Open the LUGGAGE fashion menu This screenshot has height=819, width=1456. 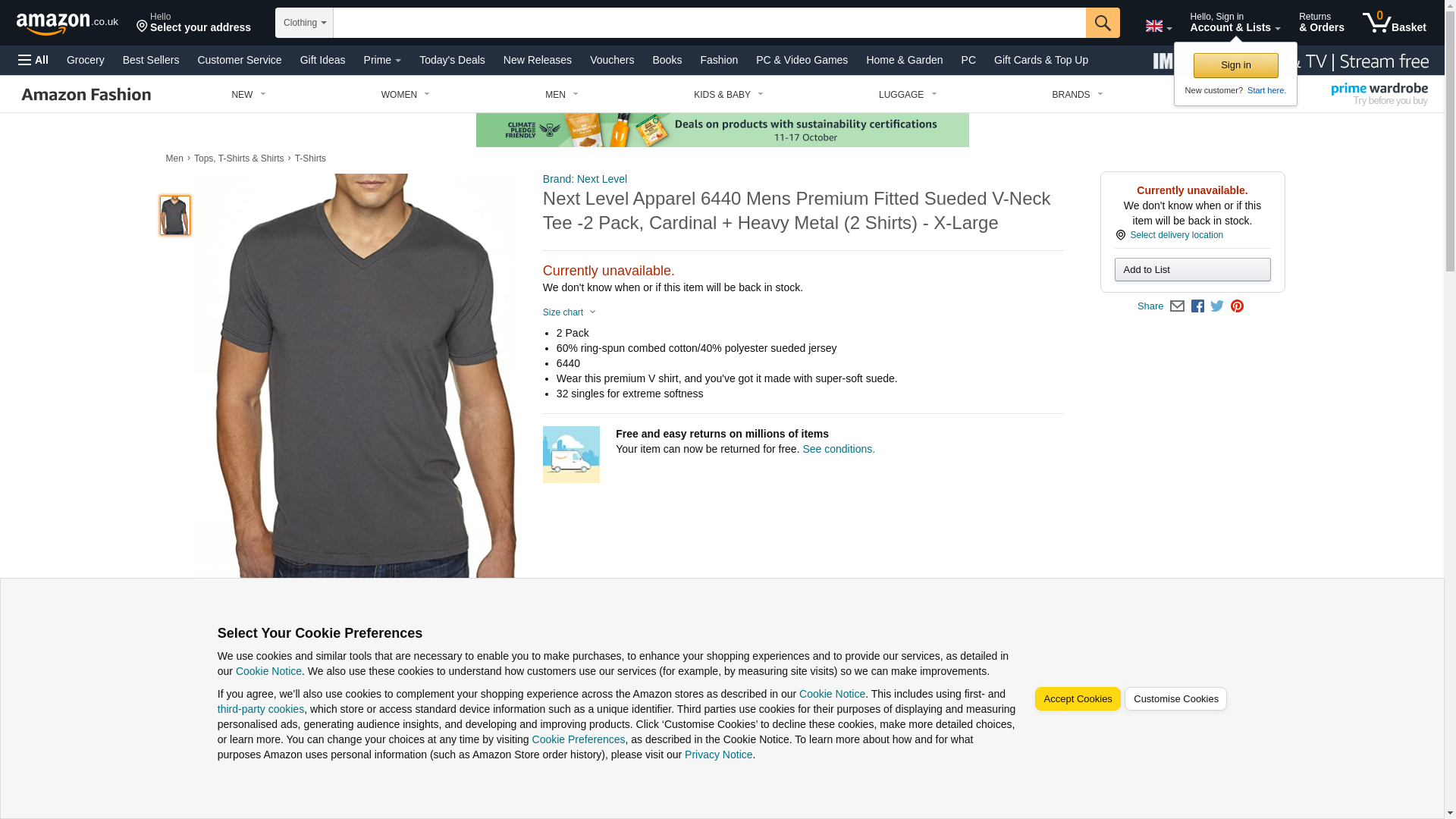click(x=908, y=95)
